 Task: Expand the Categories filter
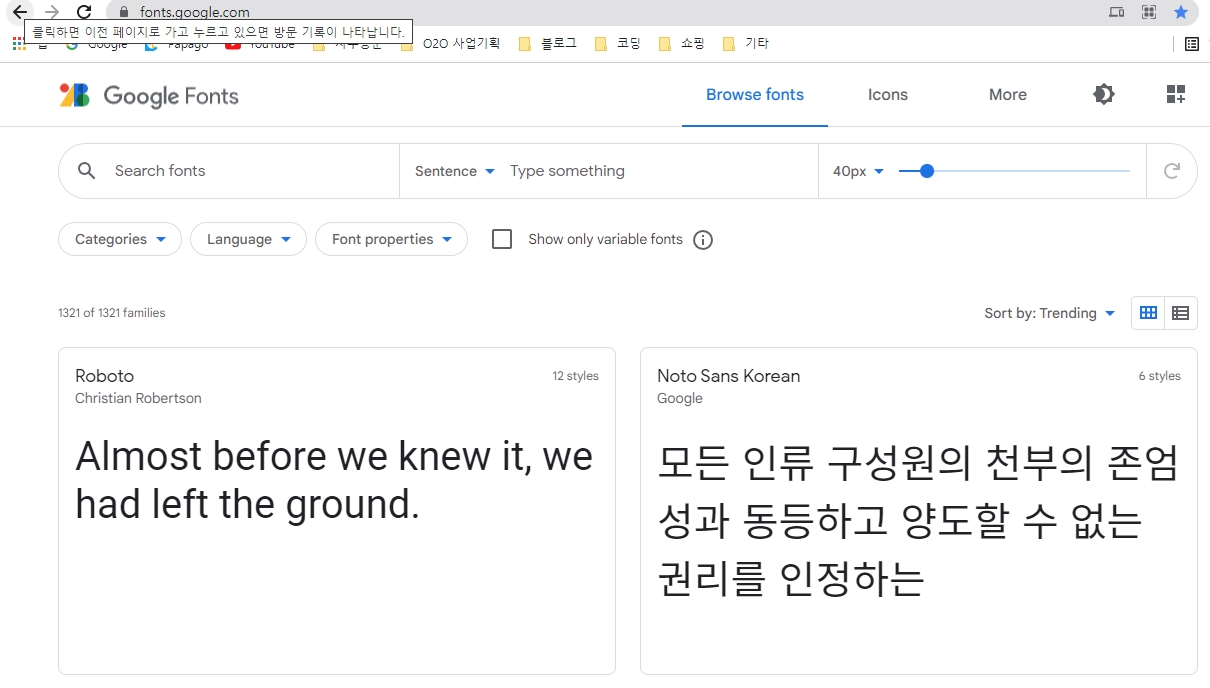pyautogui.click(x=120, y=239)
